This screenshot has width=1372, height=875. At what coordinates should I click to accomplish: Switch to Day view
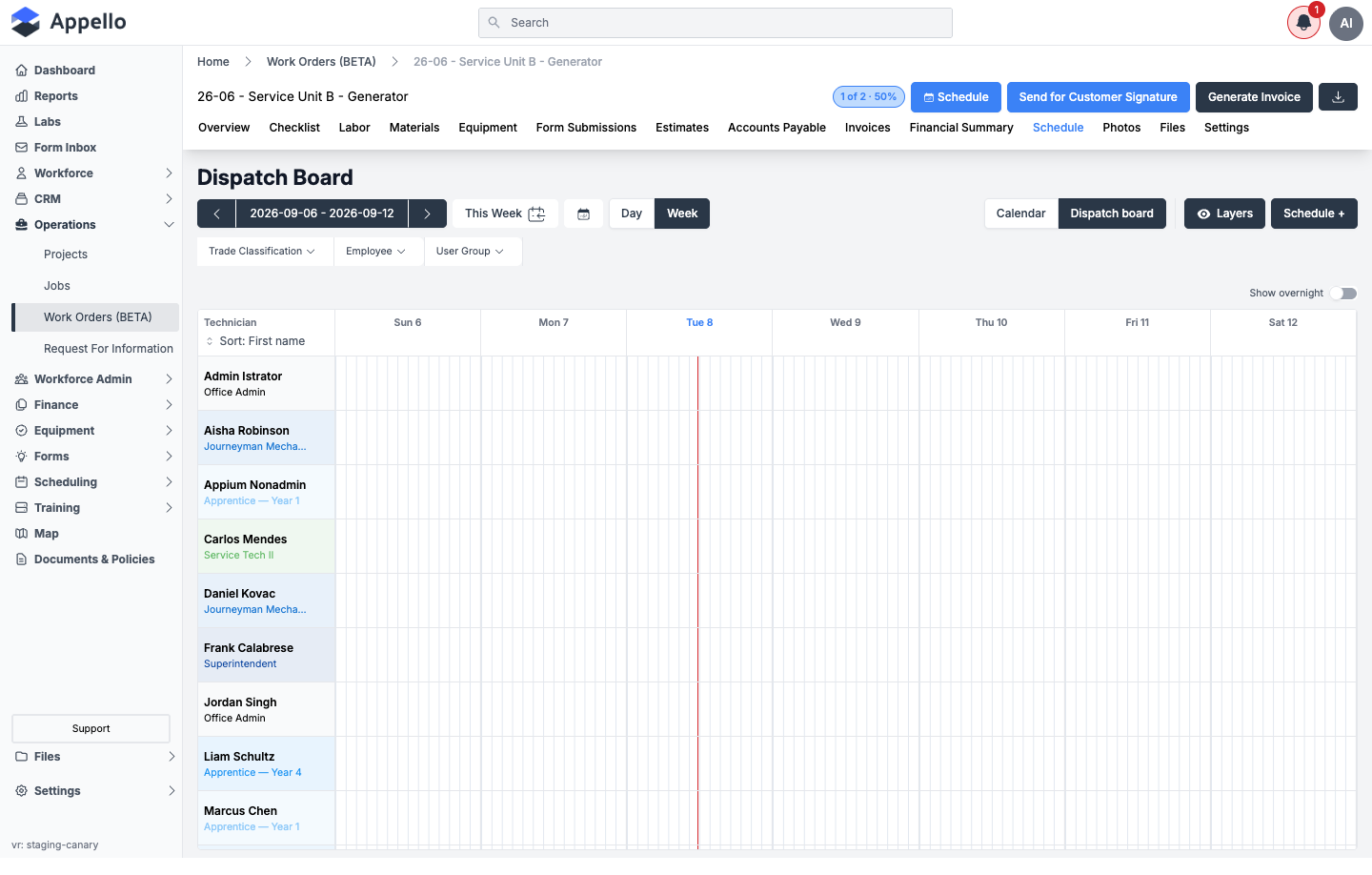point(632,214)
